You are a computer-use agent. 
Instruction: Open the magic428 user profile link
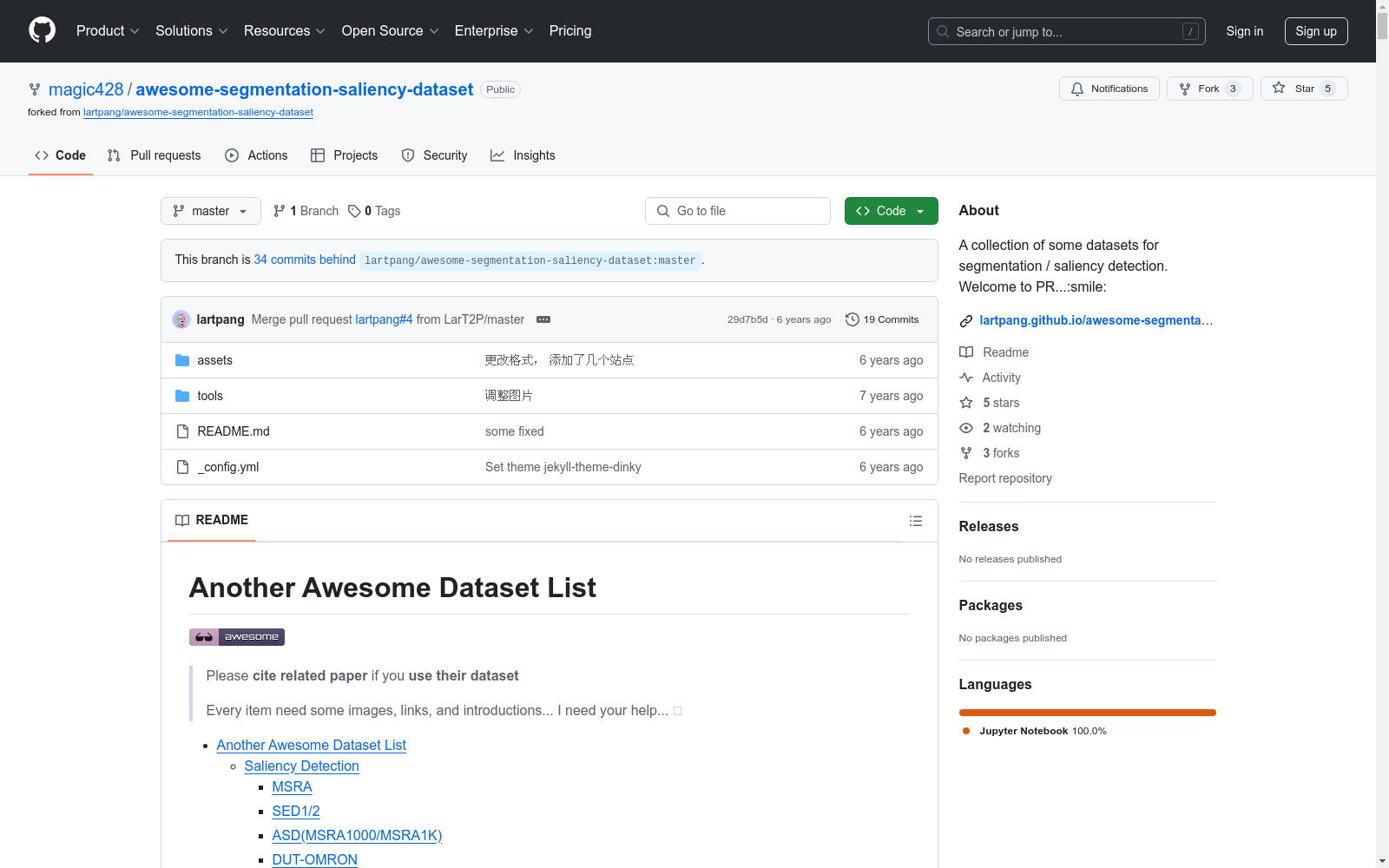point(86,89)
